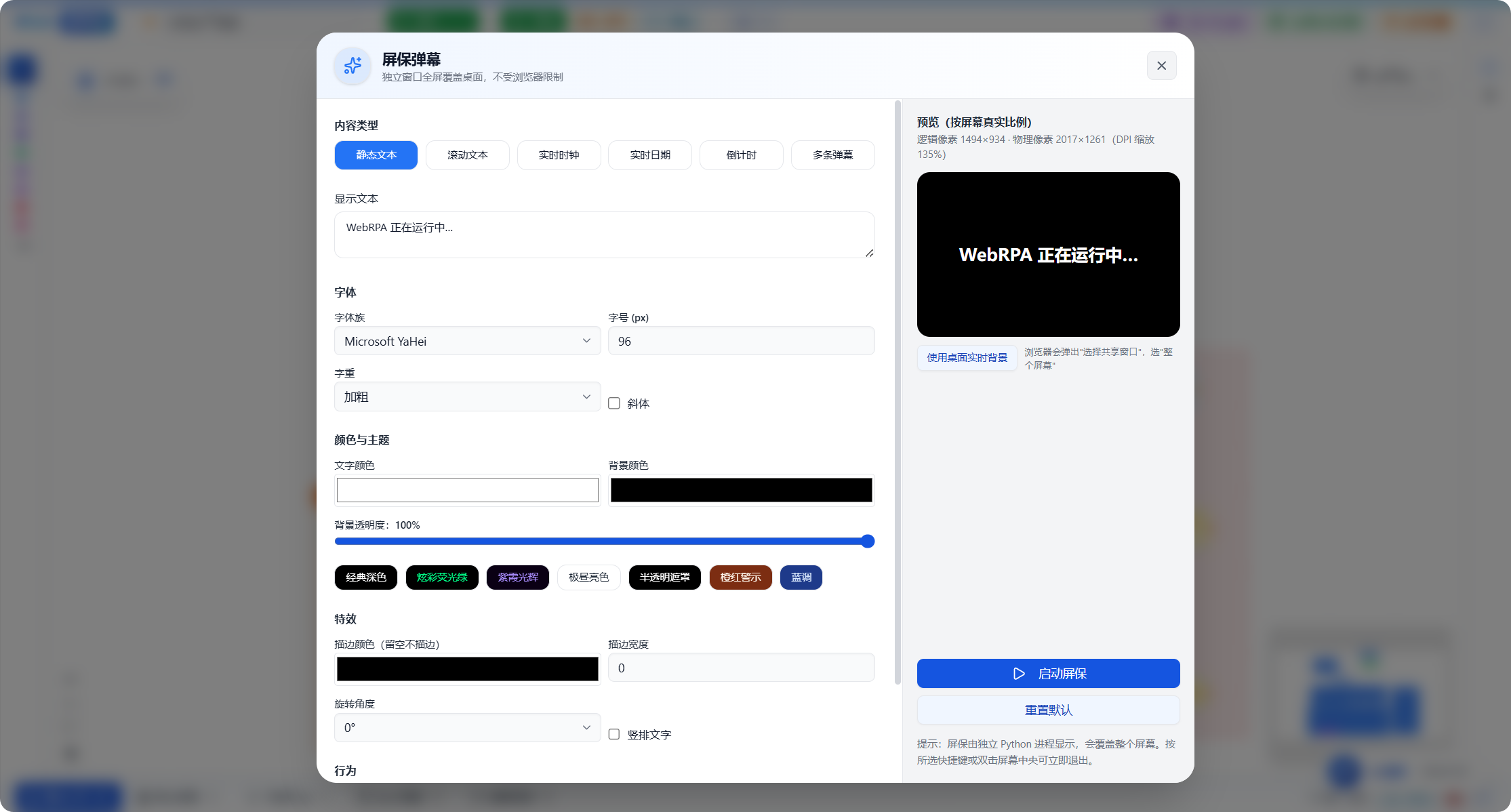Switch to 实时时钟 content type
Viewport: 1511px width, 812px height.
tap(559, 155)
